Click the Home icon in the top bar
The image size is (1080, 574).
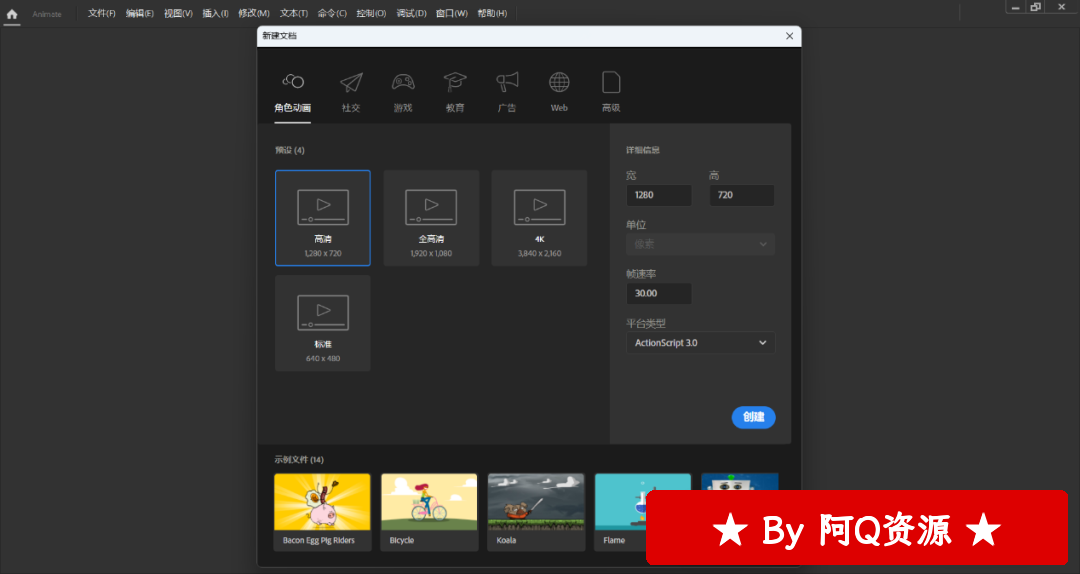coord(12,14)
